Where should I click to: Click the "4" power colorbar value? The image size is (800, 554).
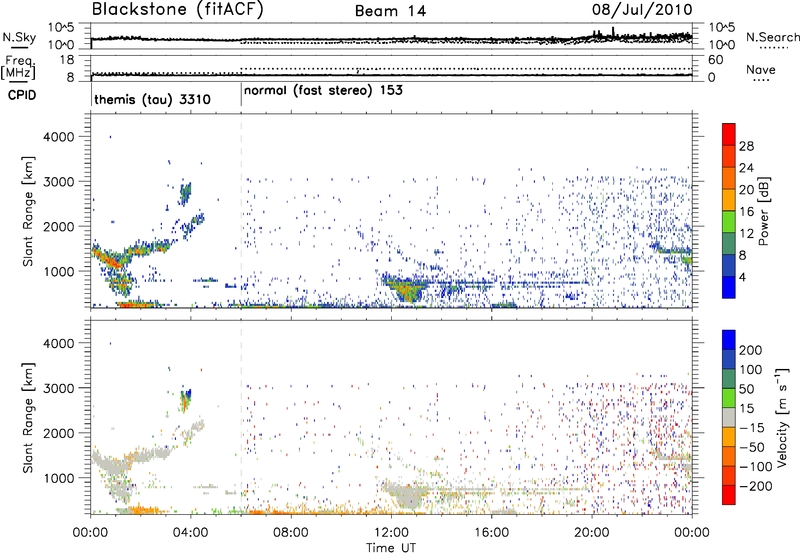(x=742, y=278)
